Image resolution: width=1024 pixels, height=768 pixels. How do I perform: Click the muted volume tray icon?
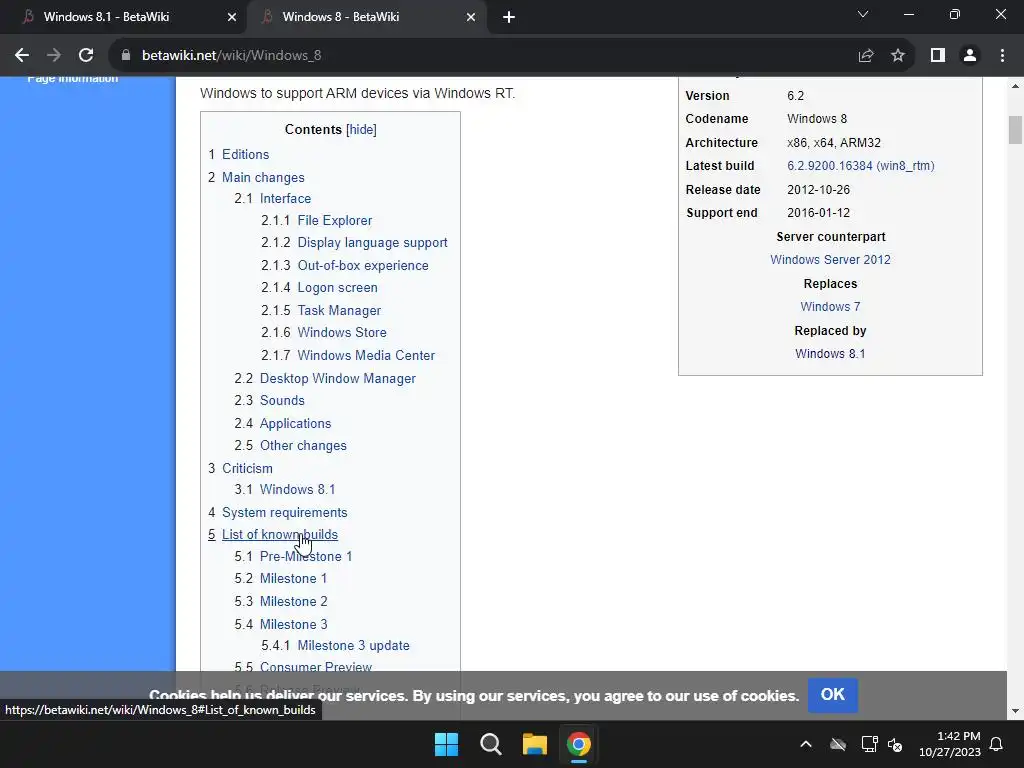click(x=895, y=744)
